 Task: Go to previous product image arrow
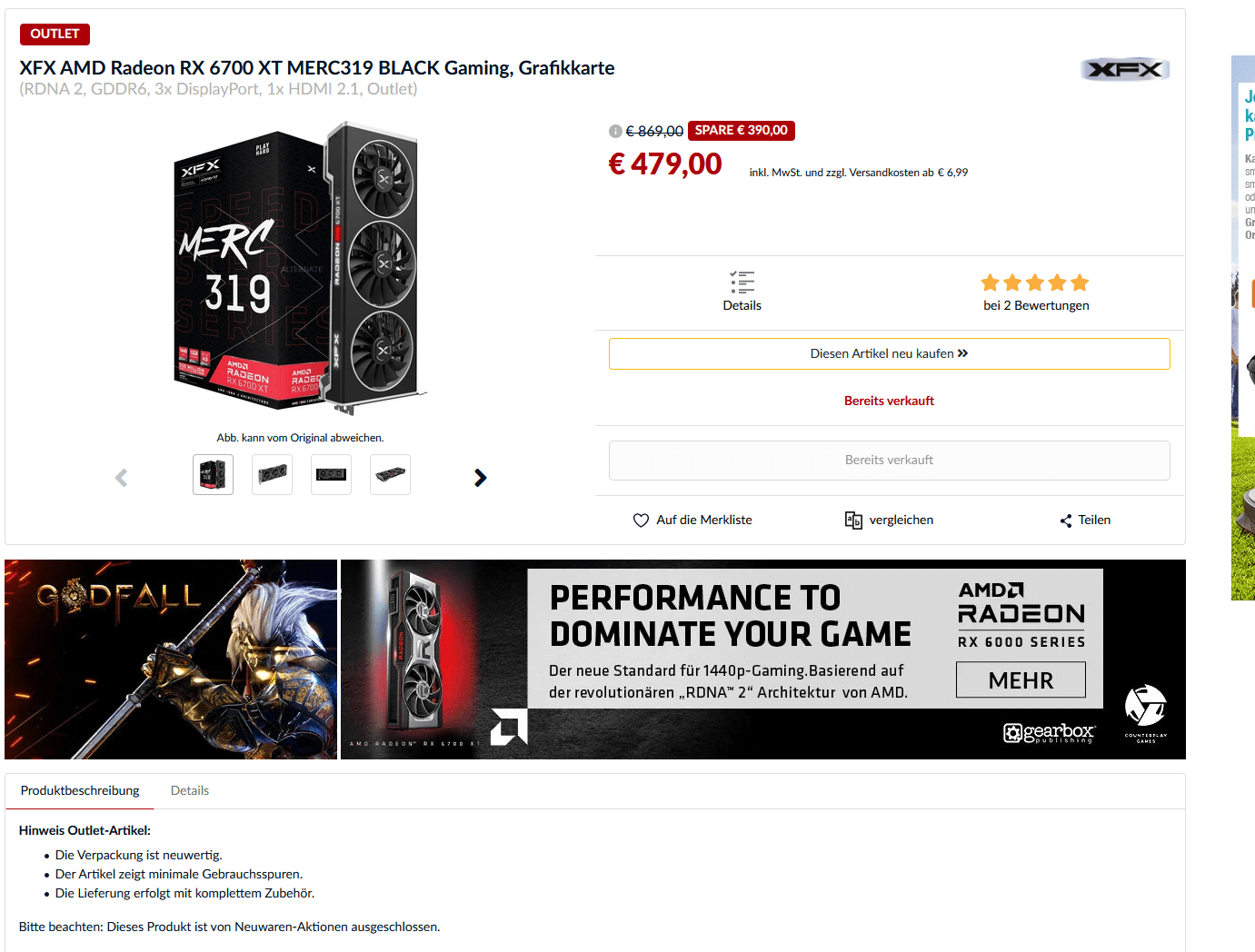(122, 478)
